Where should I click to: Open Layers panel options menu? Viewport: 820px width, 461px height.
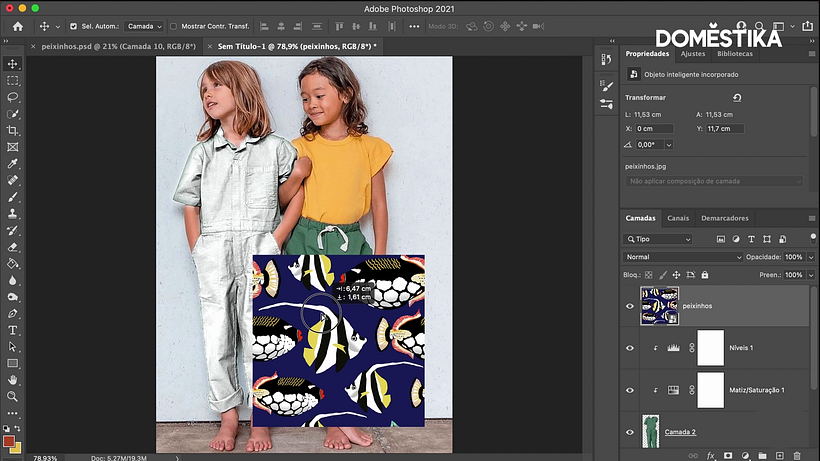812,218
